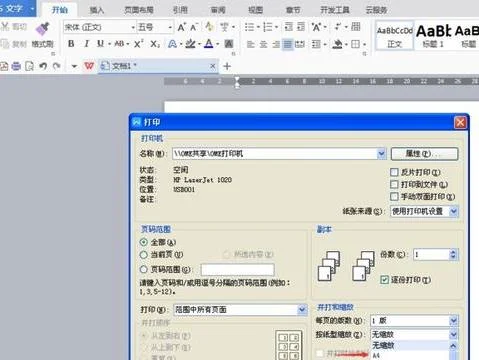This screenshot has width=479, height=360.
Task: Align paragraph text left
Action: [251, 44]
